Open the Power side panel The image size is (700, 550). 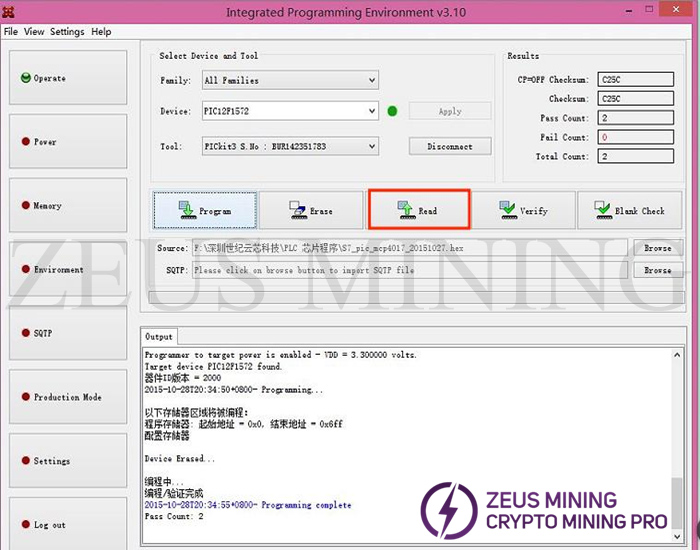[x=67, y=142]
